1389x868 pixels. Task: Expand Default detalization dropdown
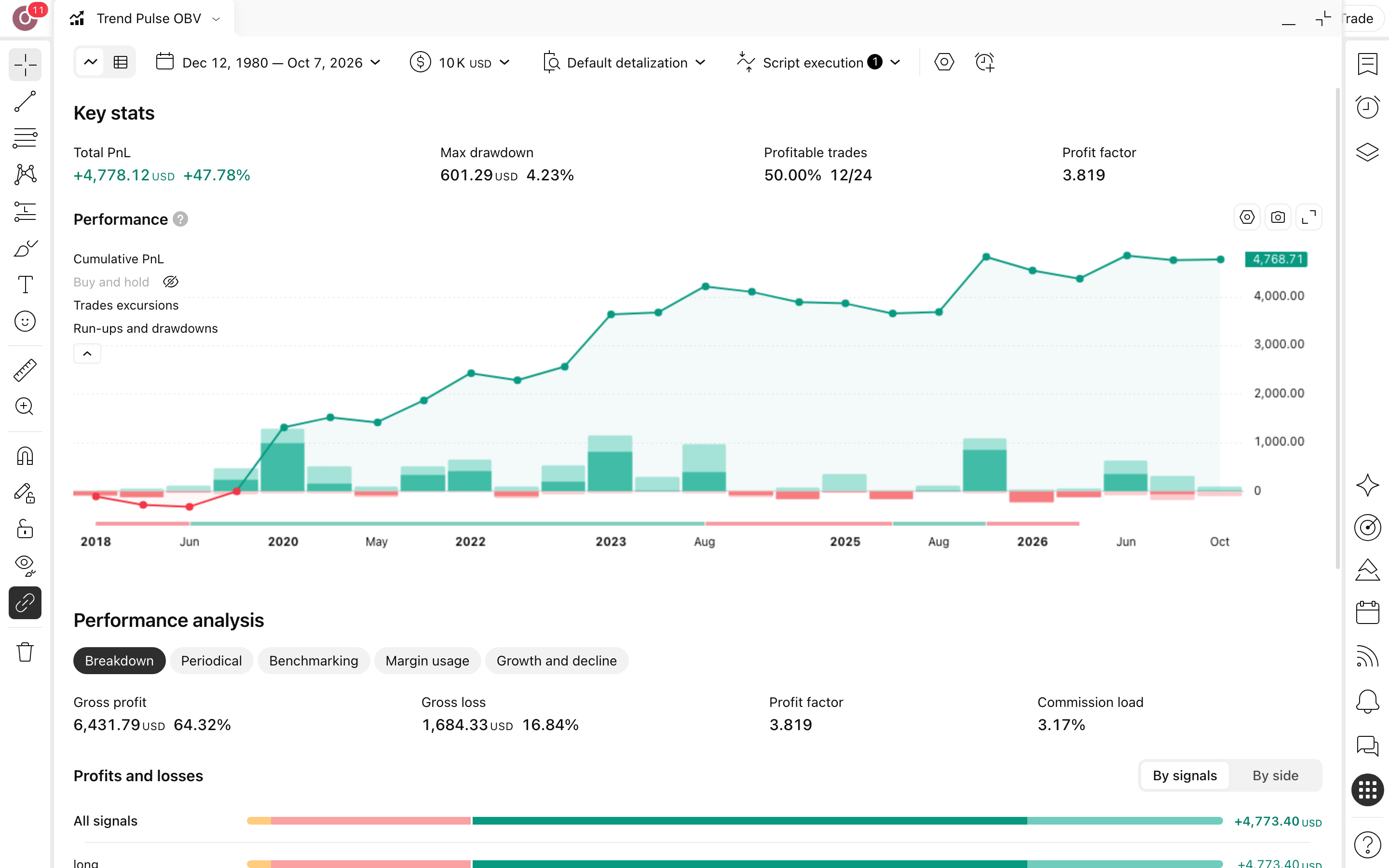[625, 62]
